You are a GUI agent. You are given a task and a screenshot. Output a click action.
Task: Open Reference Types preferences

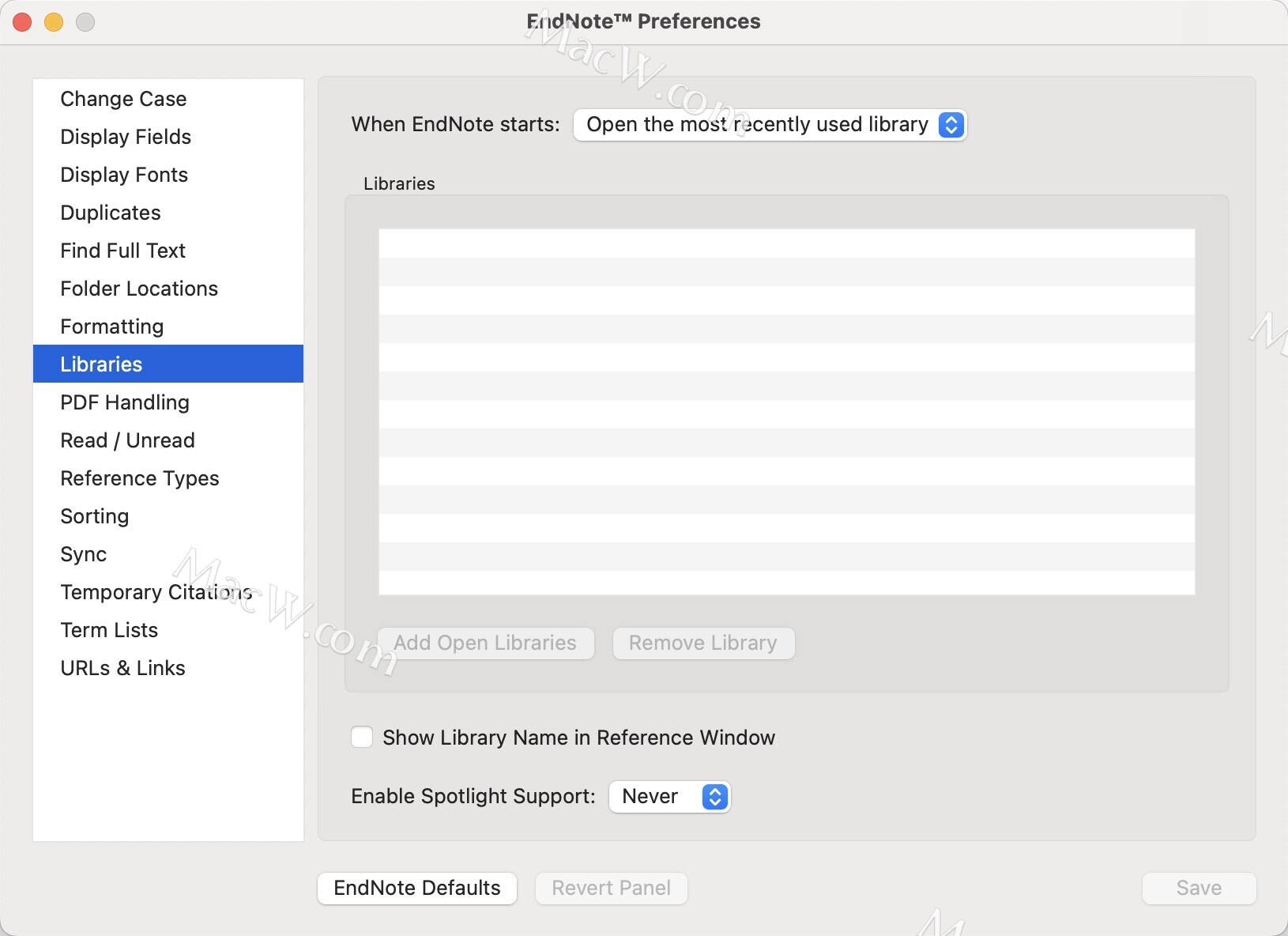168,478
